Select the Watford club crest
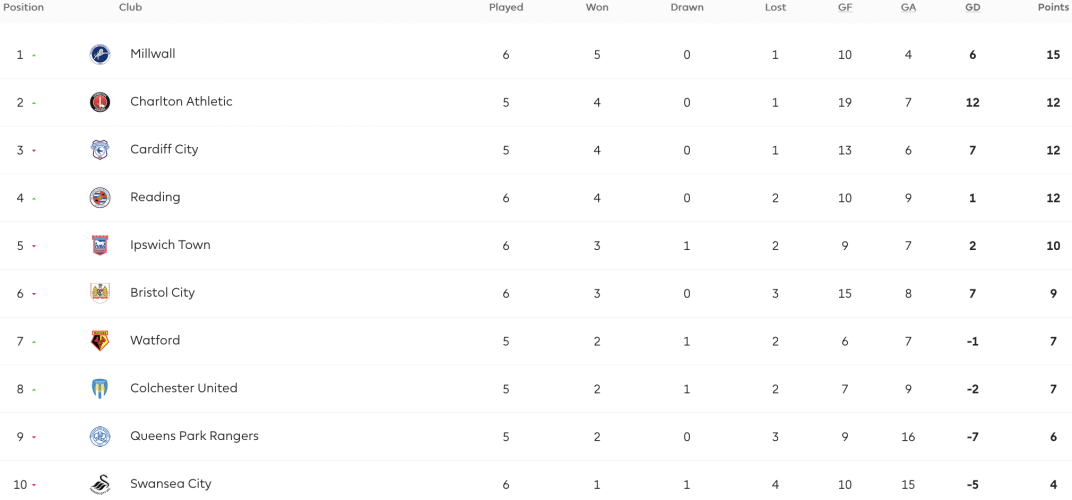Screen dimensions: 1072x500 coord(100,341)
